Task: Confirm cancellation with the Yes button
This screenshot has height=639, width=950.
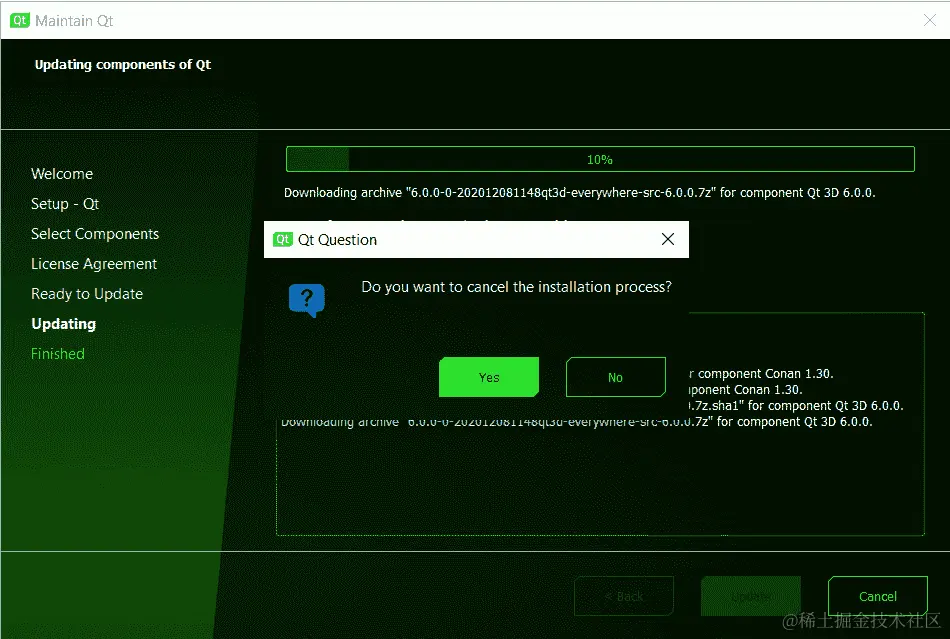Action: click(489, 377)
